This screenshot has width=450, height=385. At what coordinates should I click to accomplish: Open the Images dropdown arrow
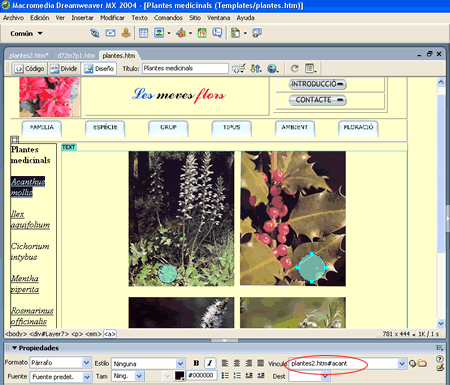click(169, 33)
